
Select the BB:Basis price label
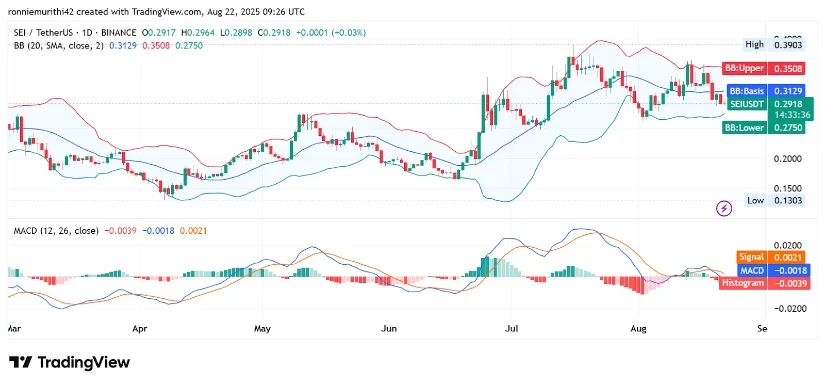[766, 90]
